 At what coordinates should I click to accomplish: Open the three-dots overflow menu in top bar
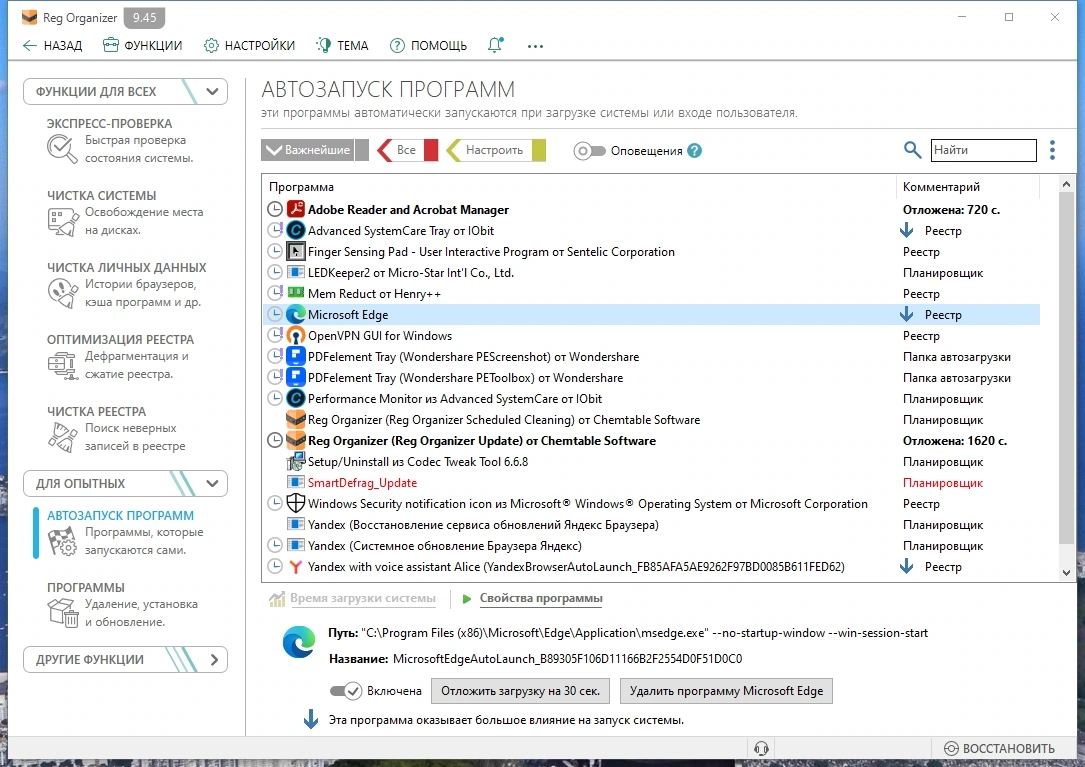(535, 46)
